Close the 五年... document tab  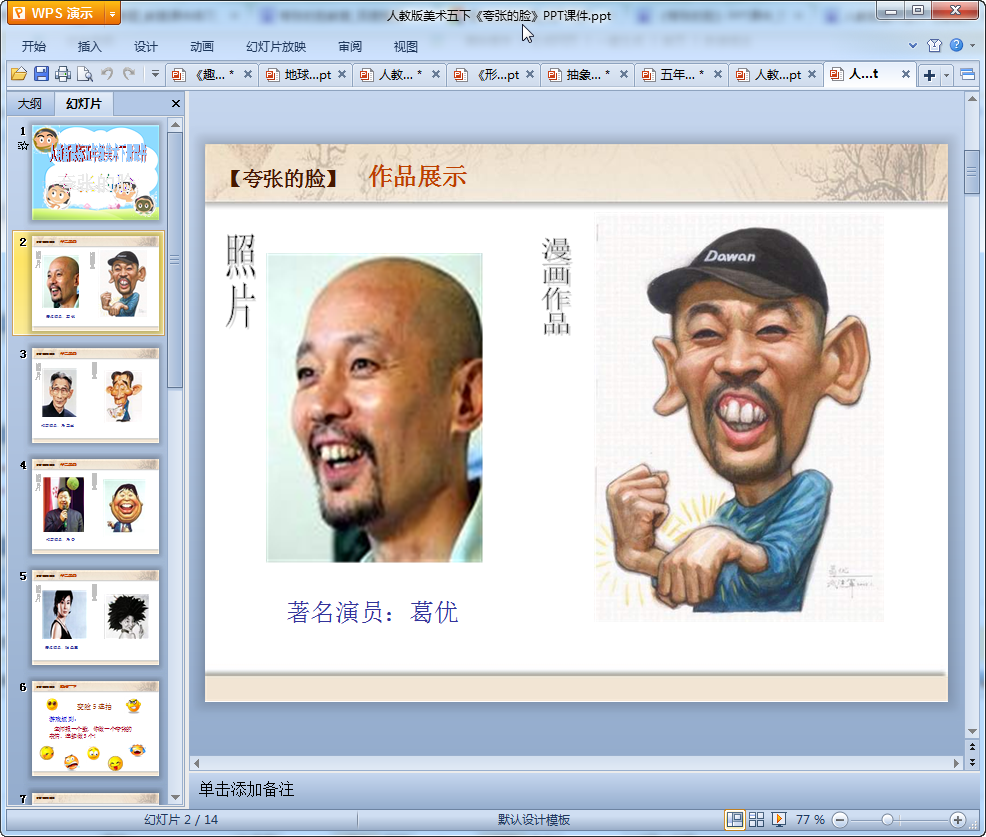click(x=717, y=74)
